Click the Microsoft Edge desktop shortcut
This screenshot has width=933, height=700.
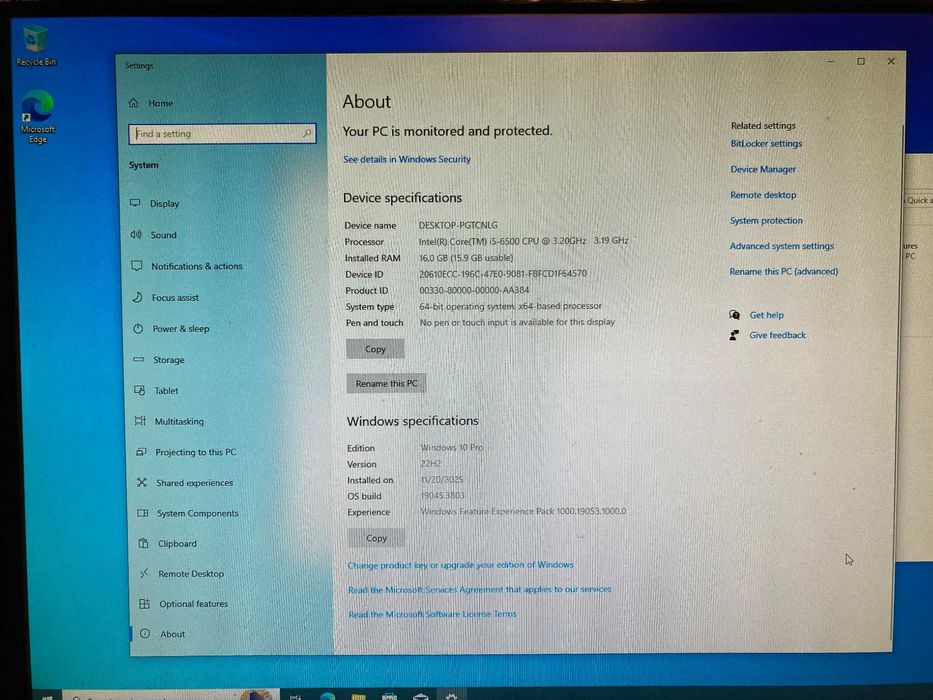tap(37, 117)
